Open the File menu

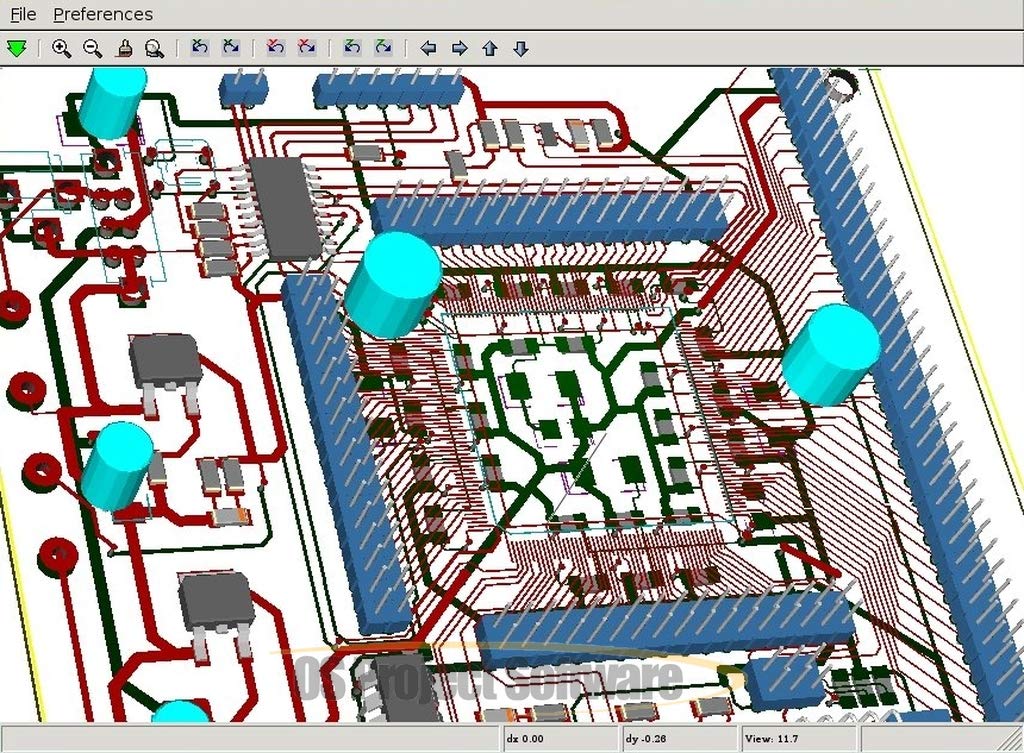[24, 14]
